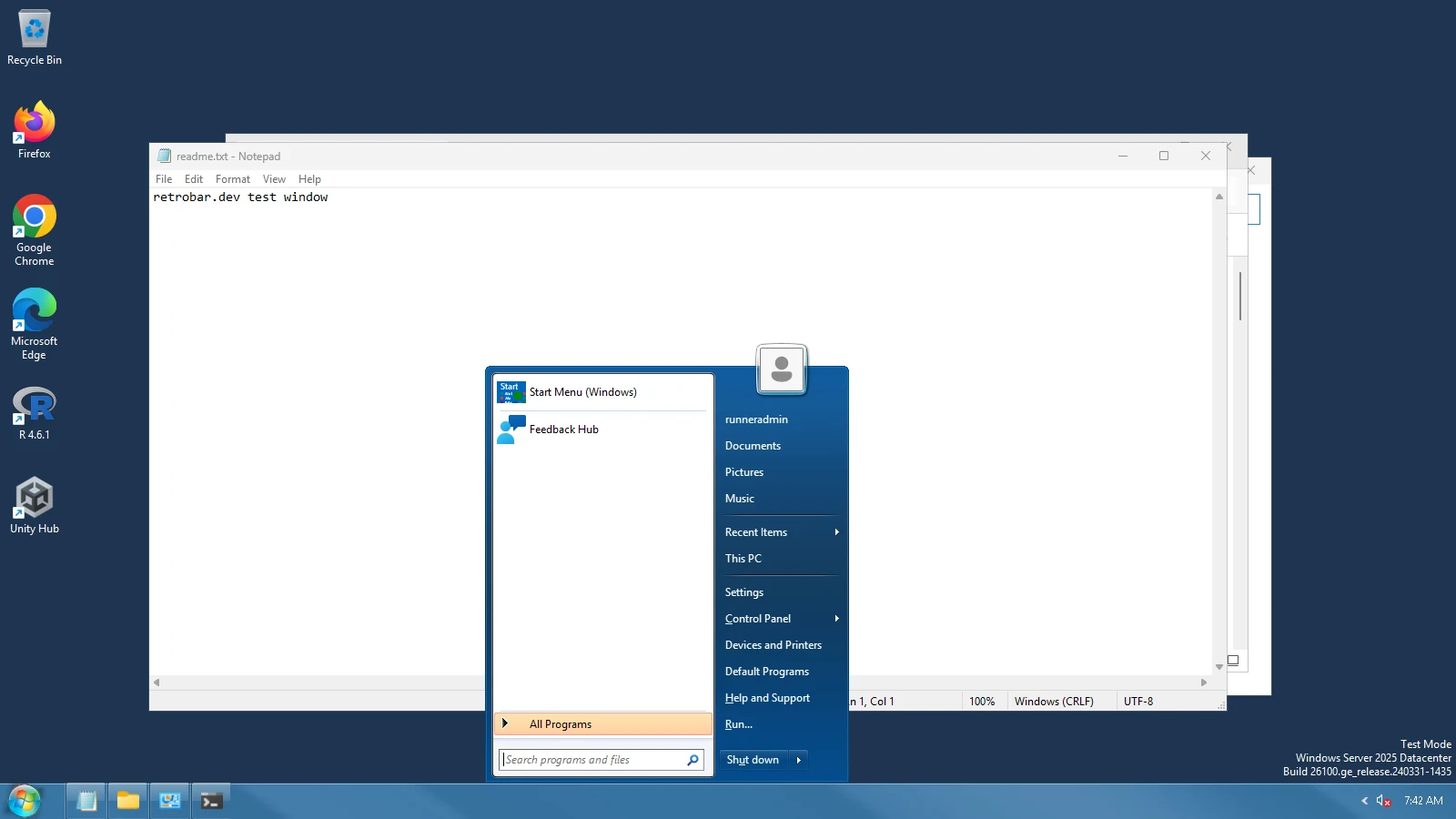Image resolution: width=1456 pixels, height=819 pixels.
Task: Open Settings from start menu
Action: 781,592
